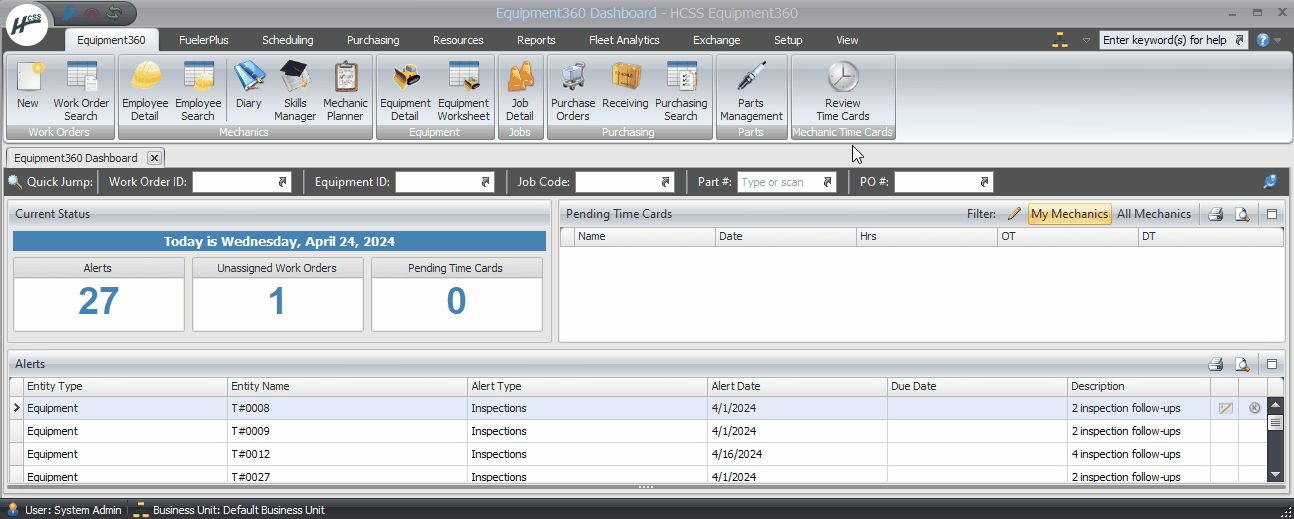Image resolution: width=1294 pixels, height=519 pixels.
Task: Launch the Skills Manager
Action: pyautogui.click(x=295, y=90)
